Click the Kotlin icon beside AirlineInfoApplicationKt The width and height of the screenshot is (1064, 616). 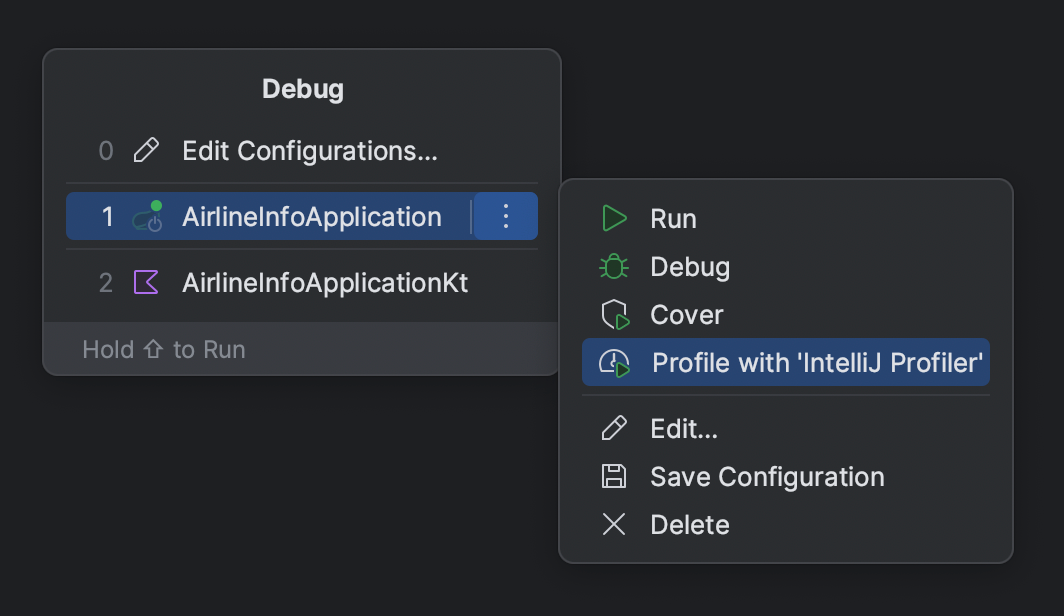pyautogui.click(x=147, y=283)
